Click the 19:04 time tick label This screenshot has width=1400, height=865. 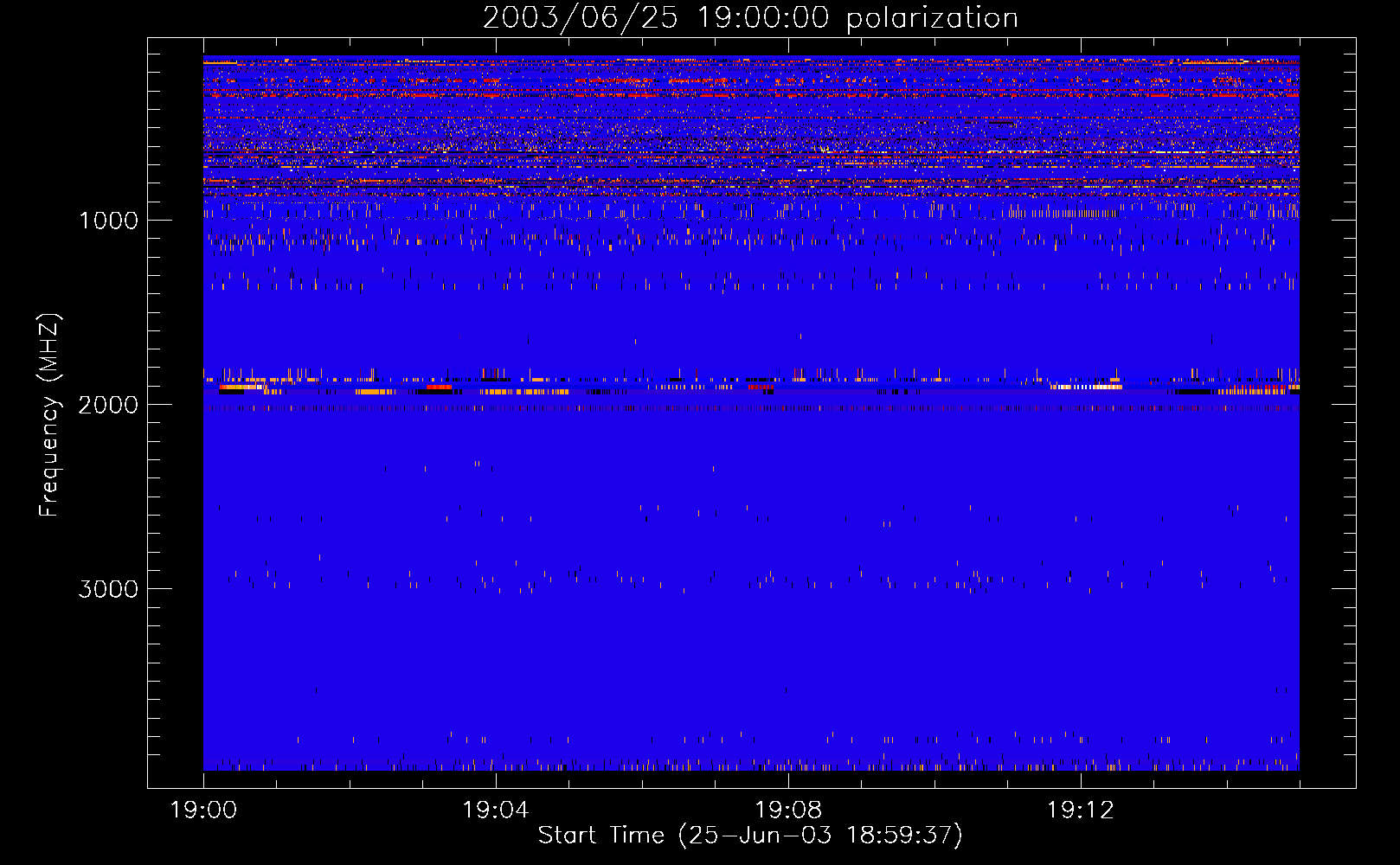[496, 811]
